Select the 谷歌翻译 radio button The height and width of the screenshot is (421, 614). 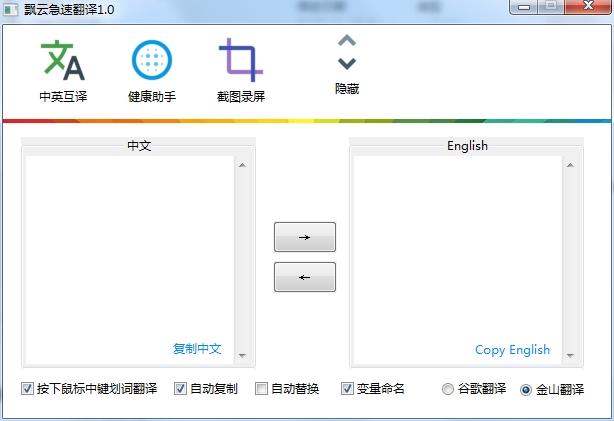point(448,389)
